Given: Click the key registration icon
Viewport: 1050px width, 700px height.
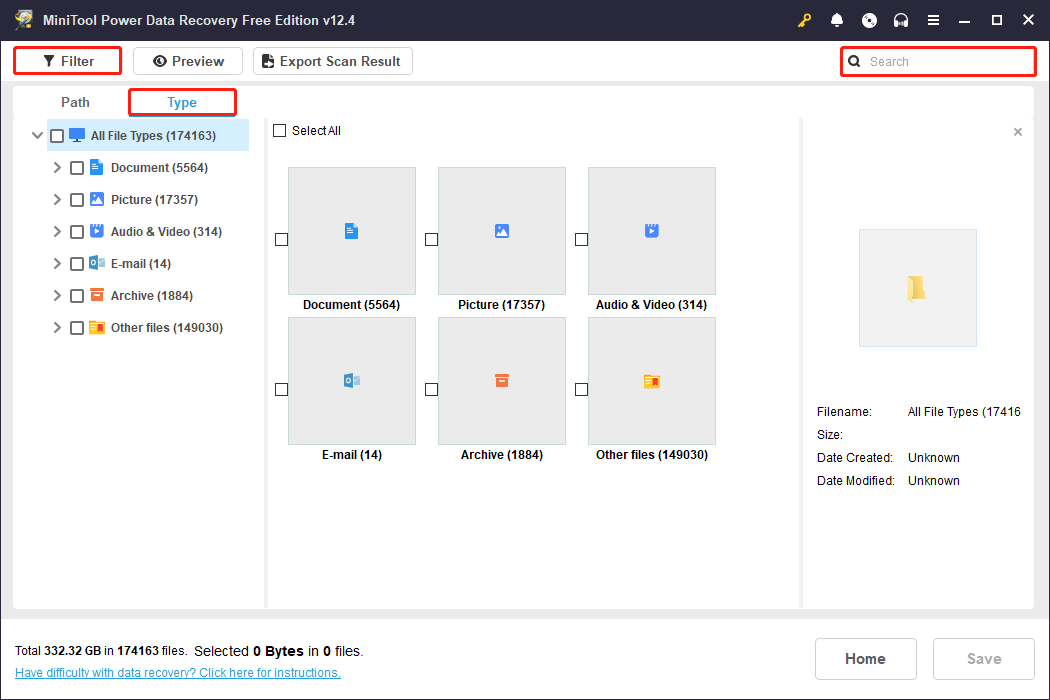Looking at the screenshot, I should (x=805, y=20).
